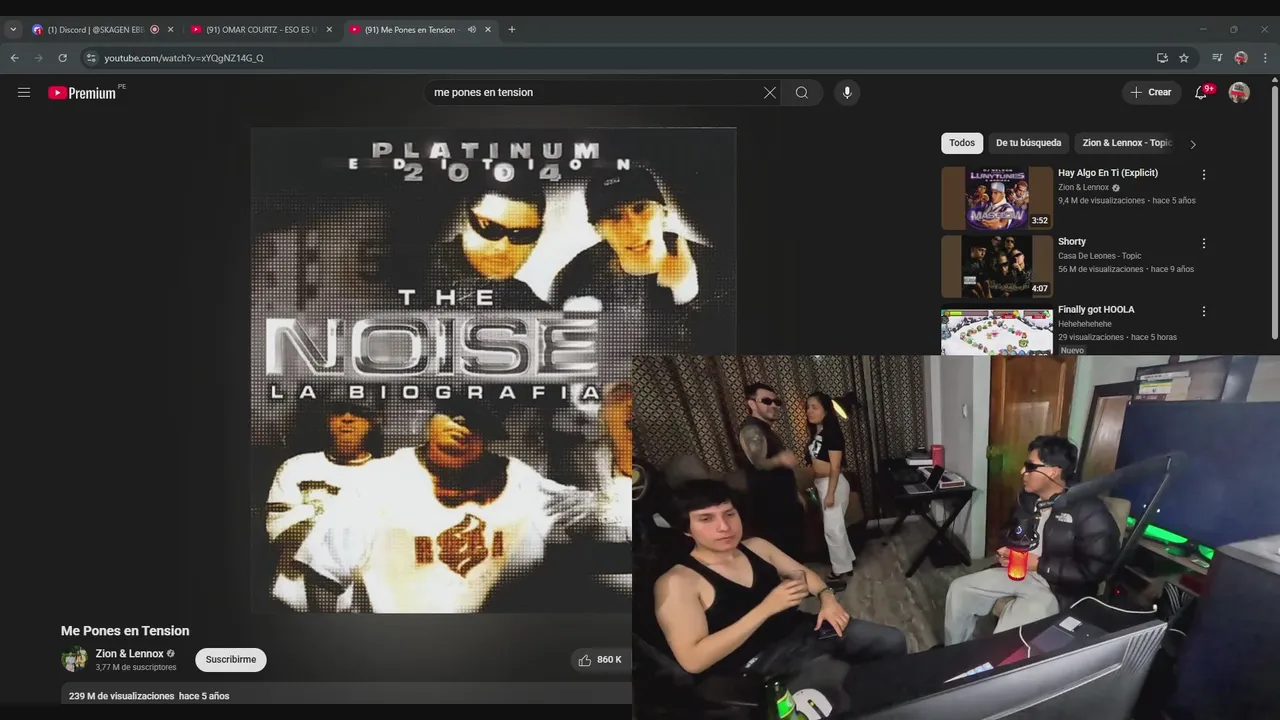Open the YouTube account avatar menu
Image resolution: width=1280 pixels, height=720 pixels.
pos(1239,92)
